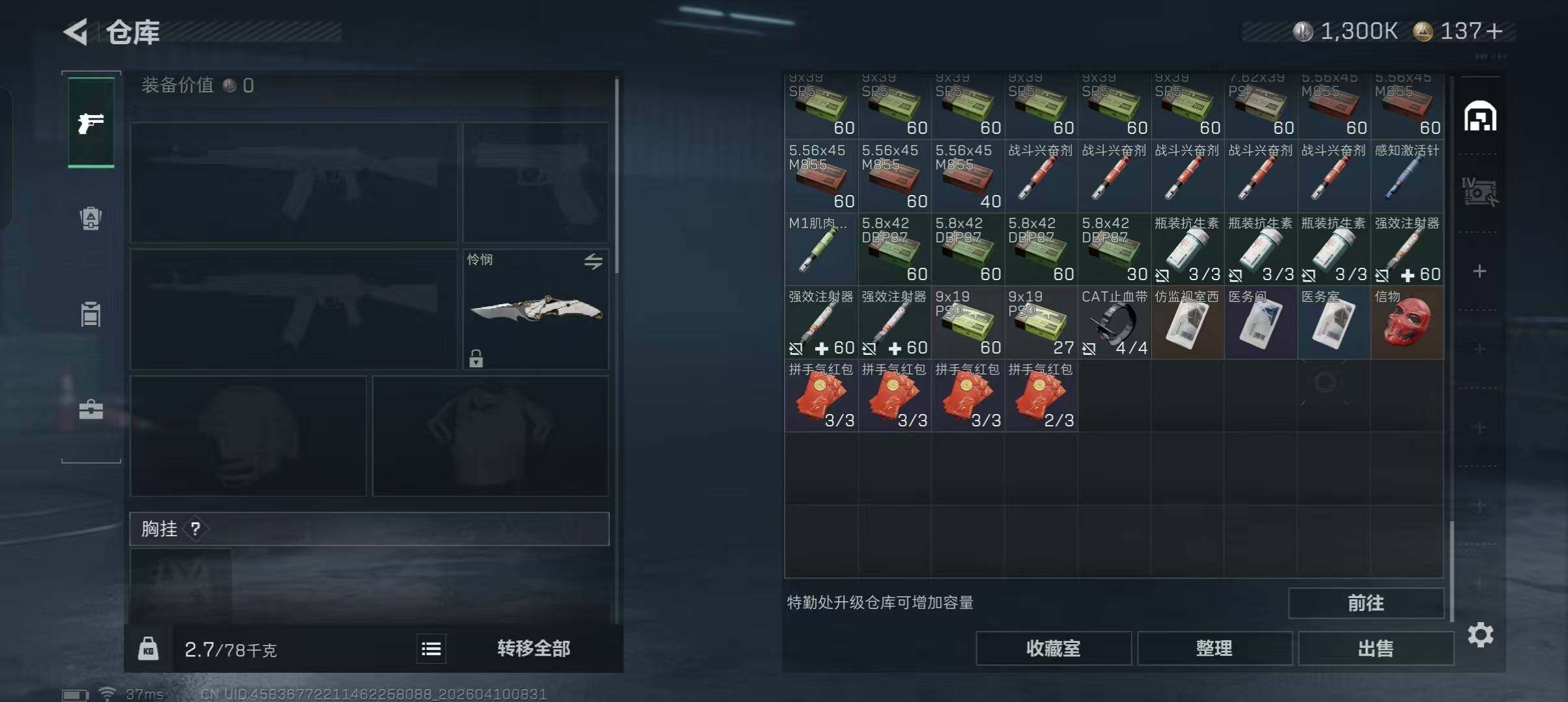This screenshot has height=702, width=1568.
Task: Open the 收藏室 collection room
Action: click(1053, 648)
